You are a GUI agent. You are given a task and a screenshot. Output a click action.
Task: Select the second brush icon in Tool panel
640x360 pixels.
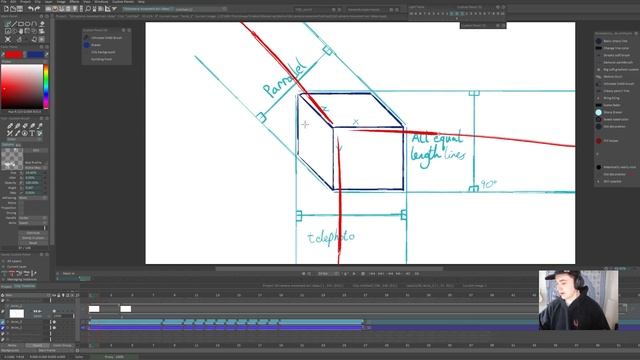(x=17, y=126)
